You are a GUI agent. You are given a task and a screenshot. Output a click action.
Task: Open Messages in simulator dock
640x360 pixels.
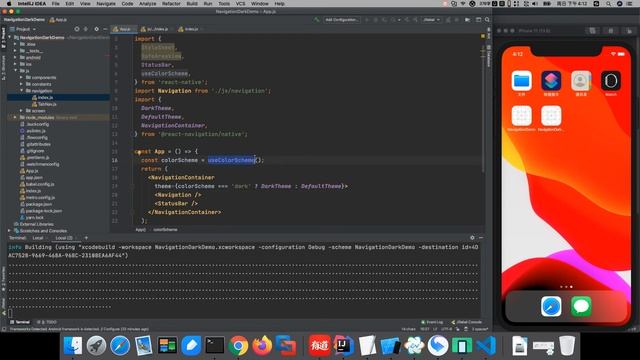(x=581, y=307)
